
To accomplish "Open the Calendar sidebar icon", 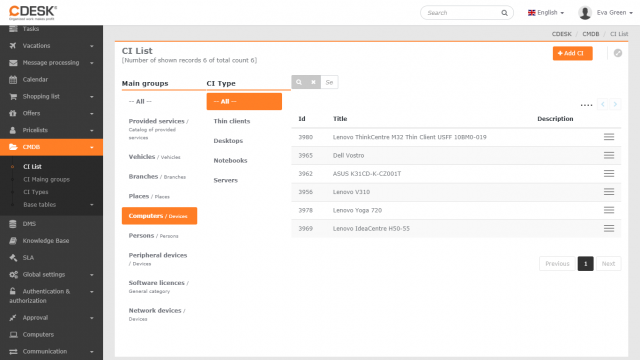I will tap(13, 80).
